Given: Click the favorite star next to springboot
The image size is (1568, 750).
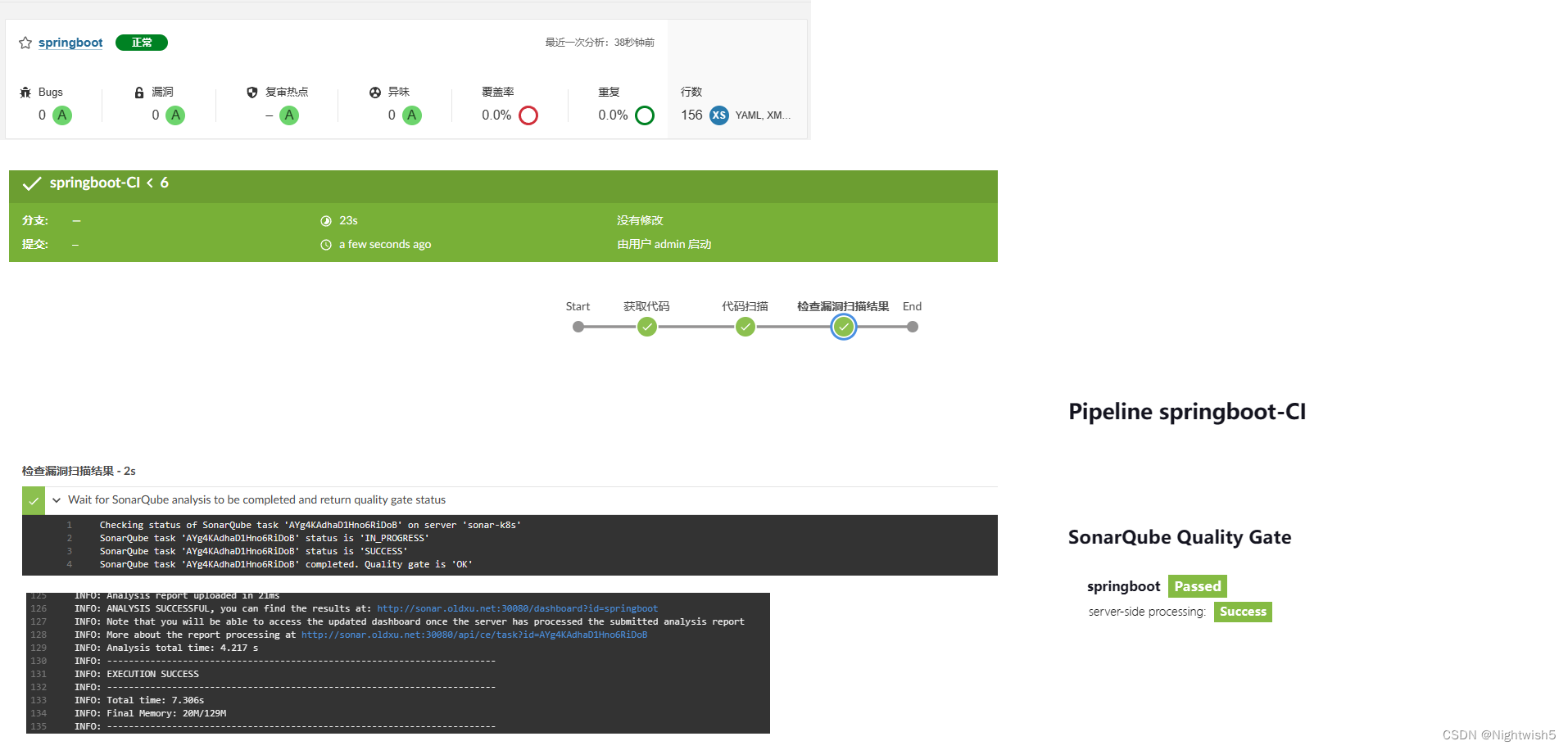Looking at the screenshot, I should pos(25,43).
